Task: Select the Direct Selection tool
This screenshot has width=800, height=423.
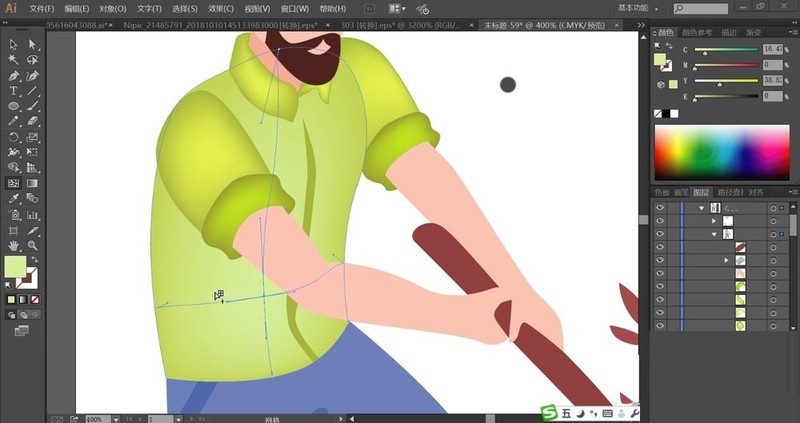Action: pyautogui.click(x=32, y=45)
